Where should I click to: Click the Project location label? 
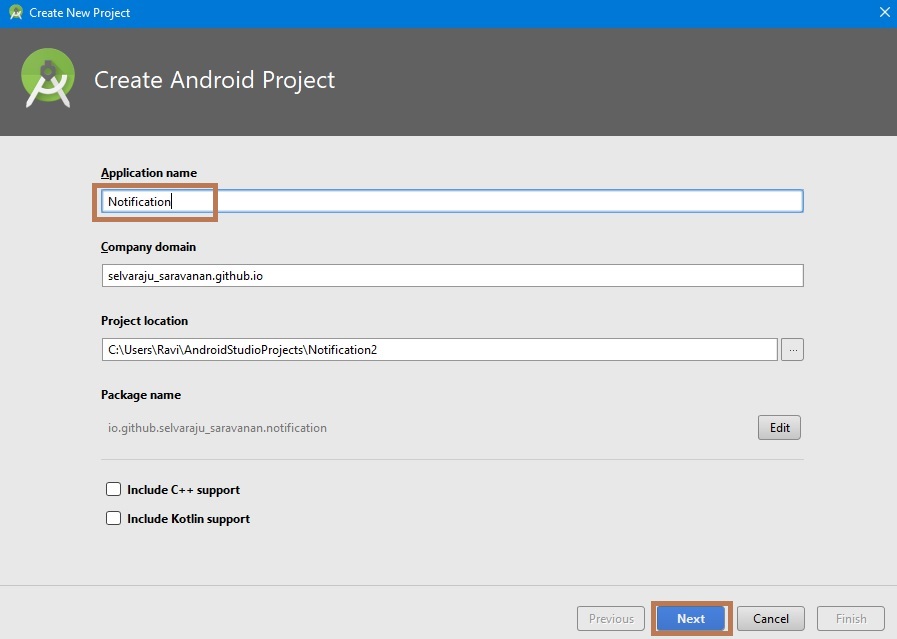(x=144, y=321)
